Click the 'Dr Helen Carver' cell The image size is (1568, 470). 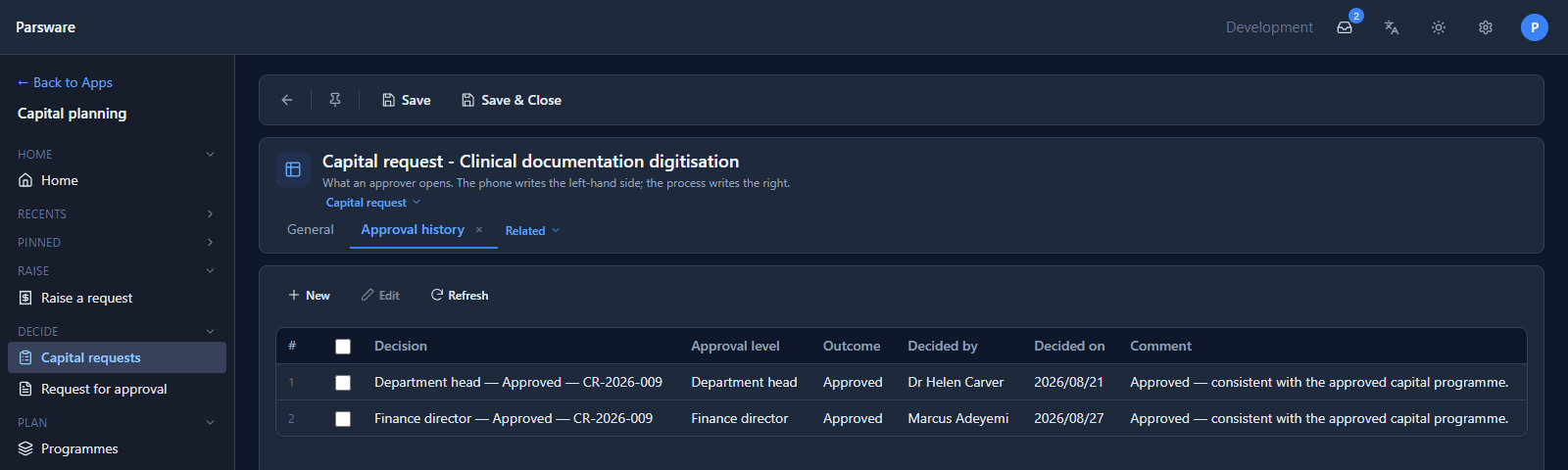955,382
